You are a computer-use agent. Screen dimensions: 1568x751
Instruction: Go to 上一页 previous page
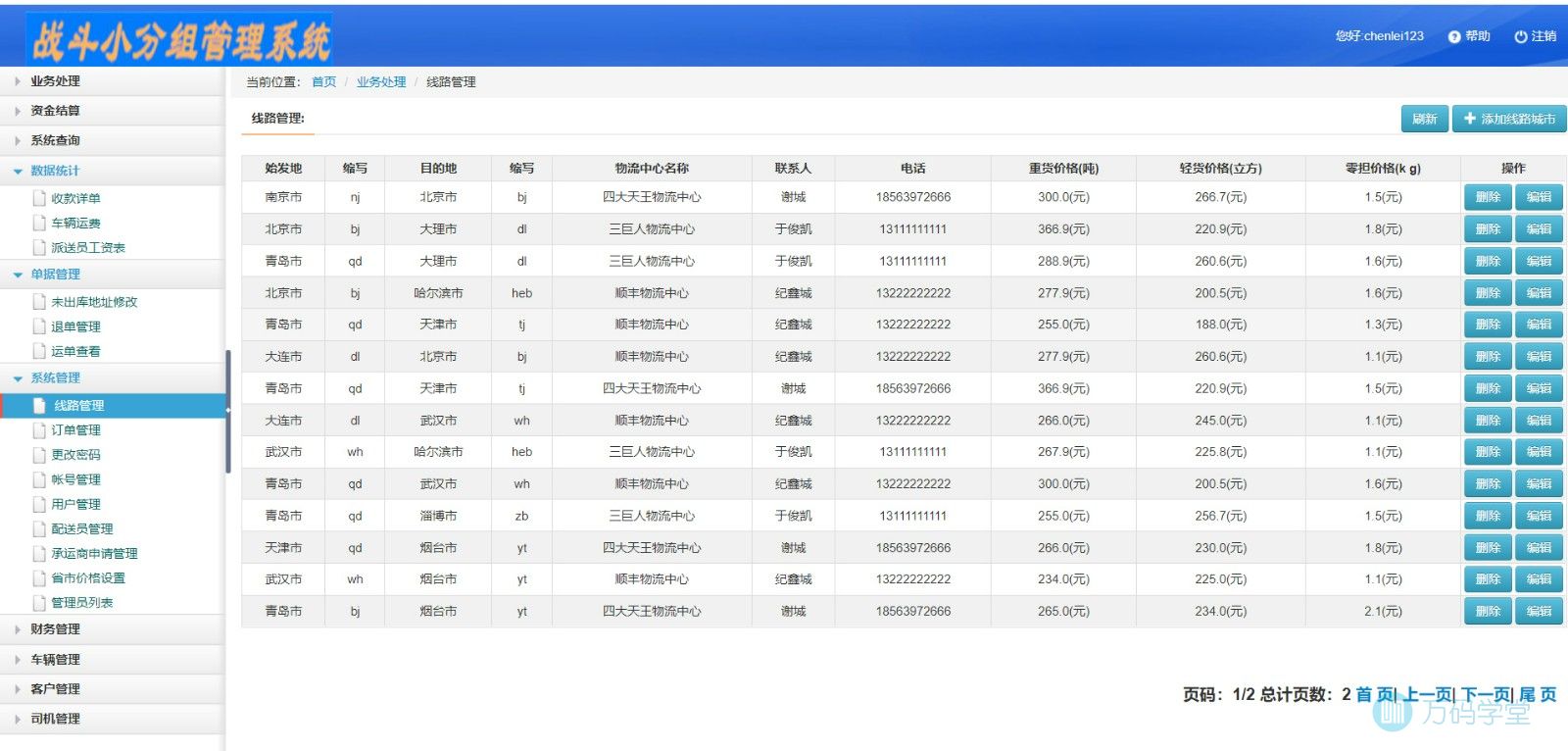tap(1429, 694)
